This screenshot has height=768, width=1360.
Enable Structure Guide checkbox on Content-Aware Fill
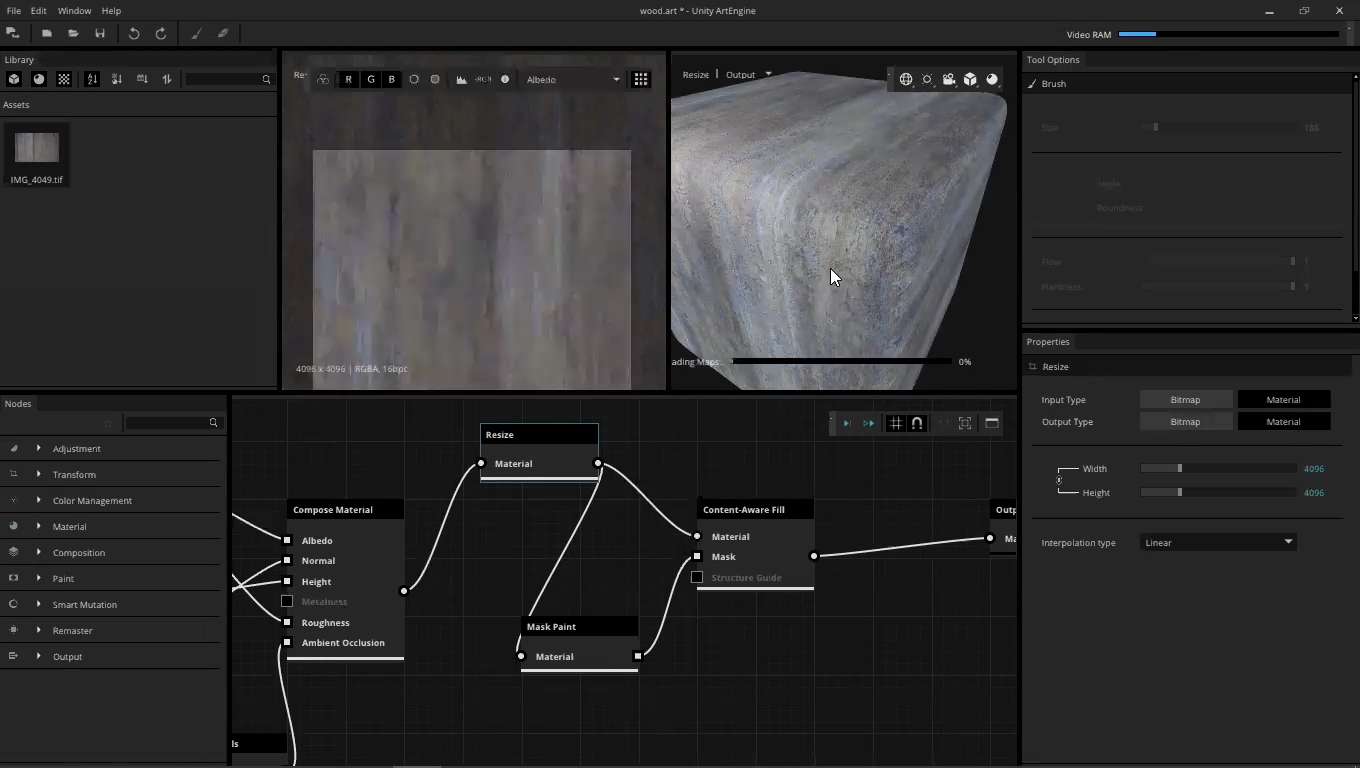[697, 577]
